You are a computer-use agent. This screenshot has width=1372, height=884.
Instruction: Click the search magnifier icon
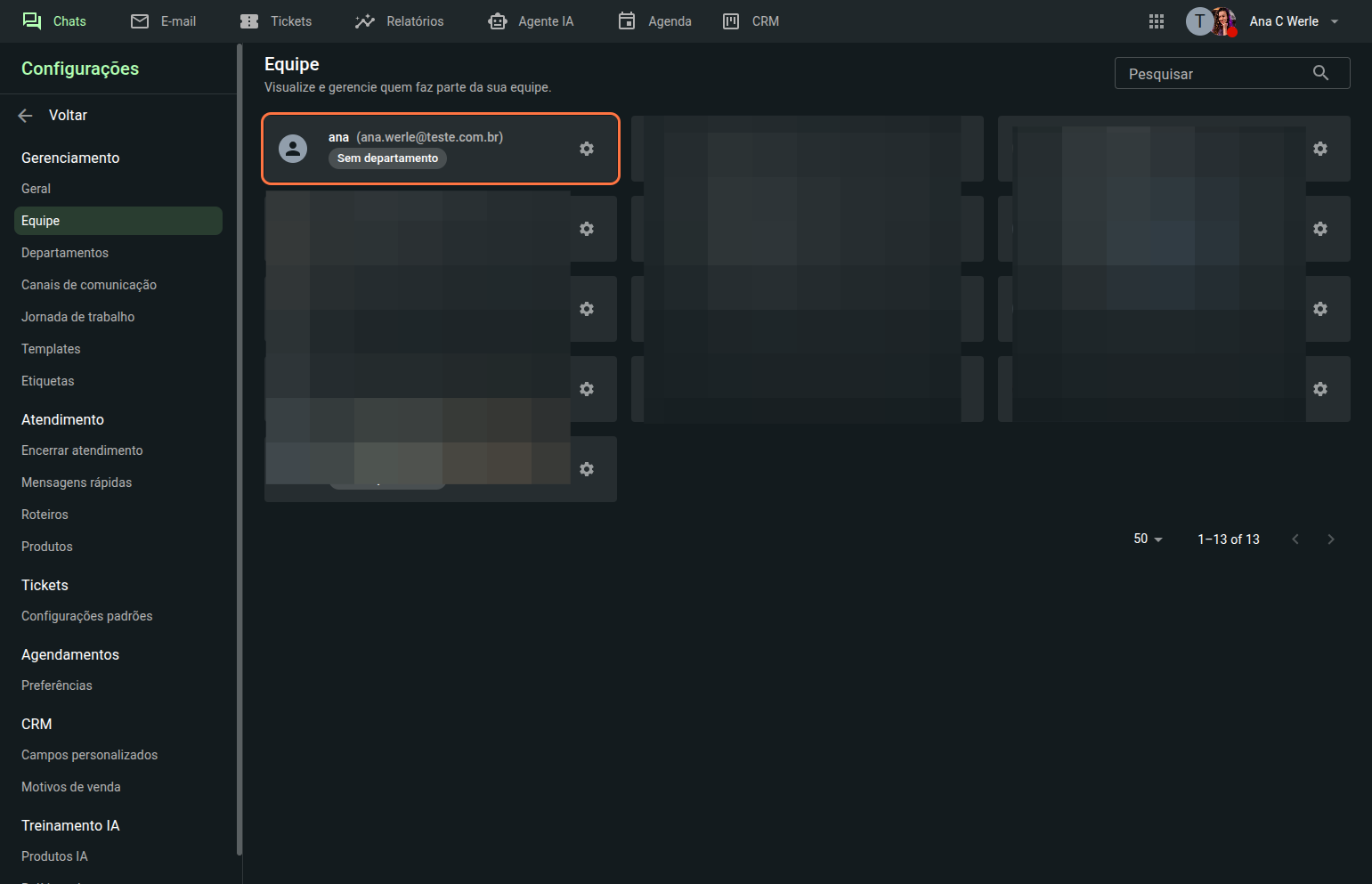coord(1320,73)
